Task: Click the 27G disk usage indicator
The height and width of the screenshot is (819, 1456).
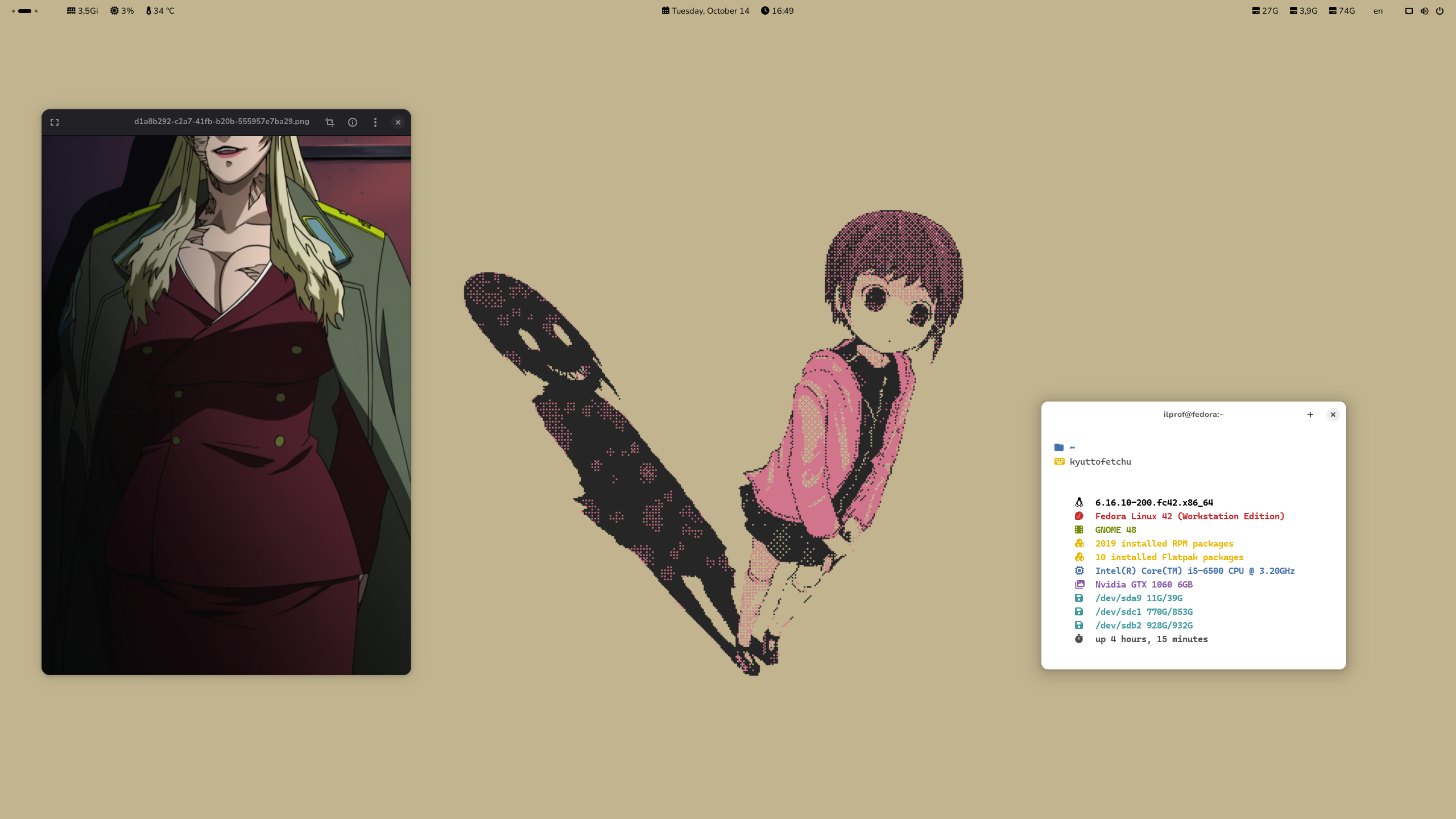Action: [1265, 11]
